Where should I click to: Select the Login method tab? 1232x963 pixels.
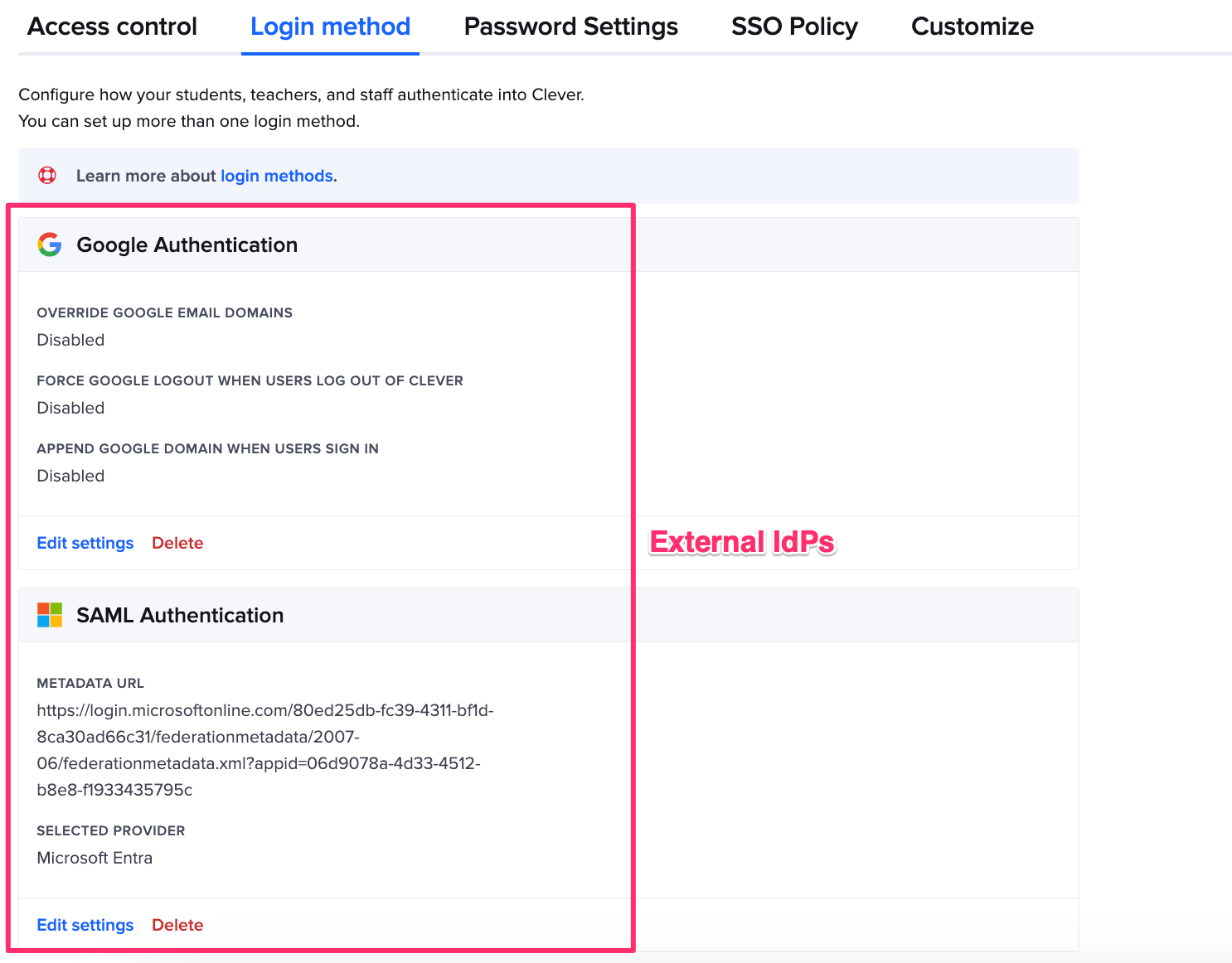tap(330, 27)
